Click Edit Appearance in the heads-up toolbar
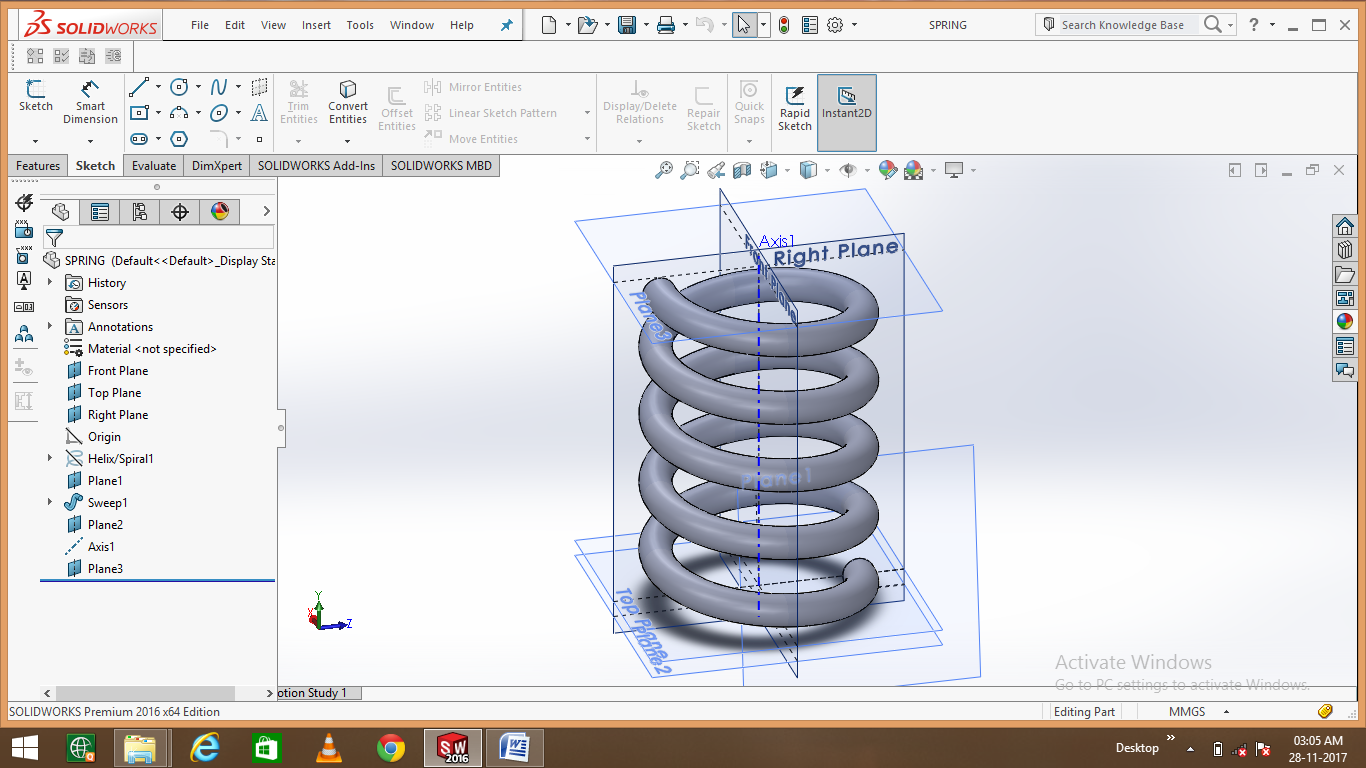The width and height of the screenshot is (1366, 768). [x=888, y=171]
